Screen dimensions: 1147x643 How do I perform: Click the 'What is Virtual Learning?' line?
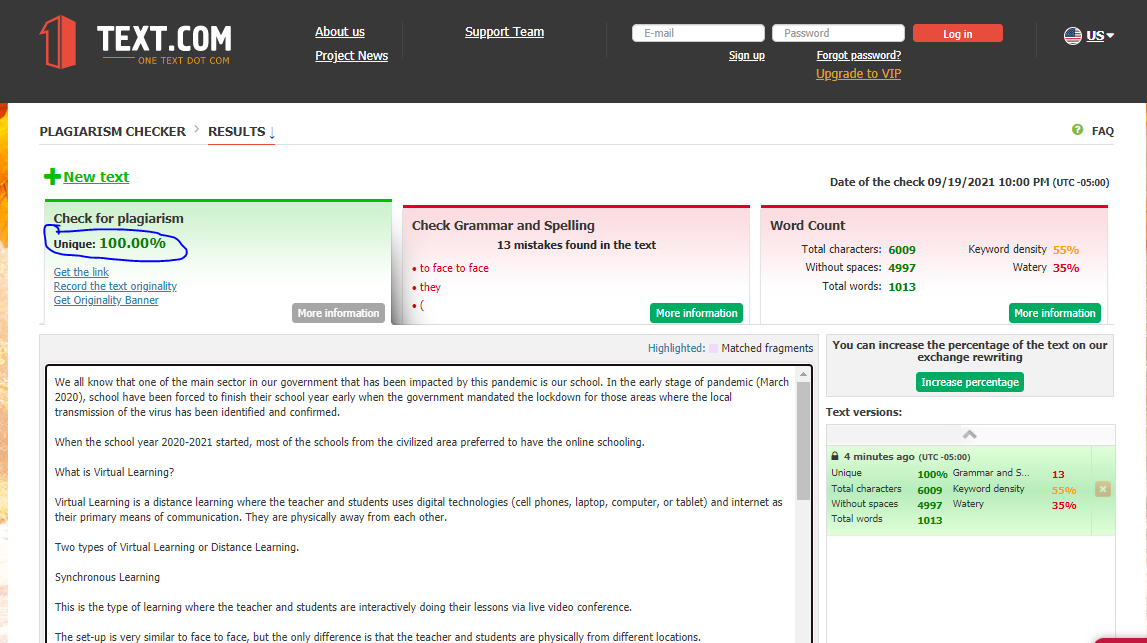click(x=115, y=473)
